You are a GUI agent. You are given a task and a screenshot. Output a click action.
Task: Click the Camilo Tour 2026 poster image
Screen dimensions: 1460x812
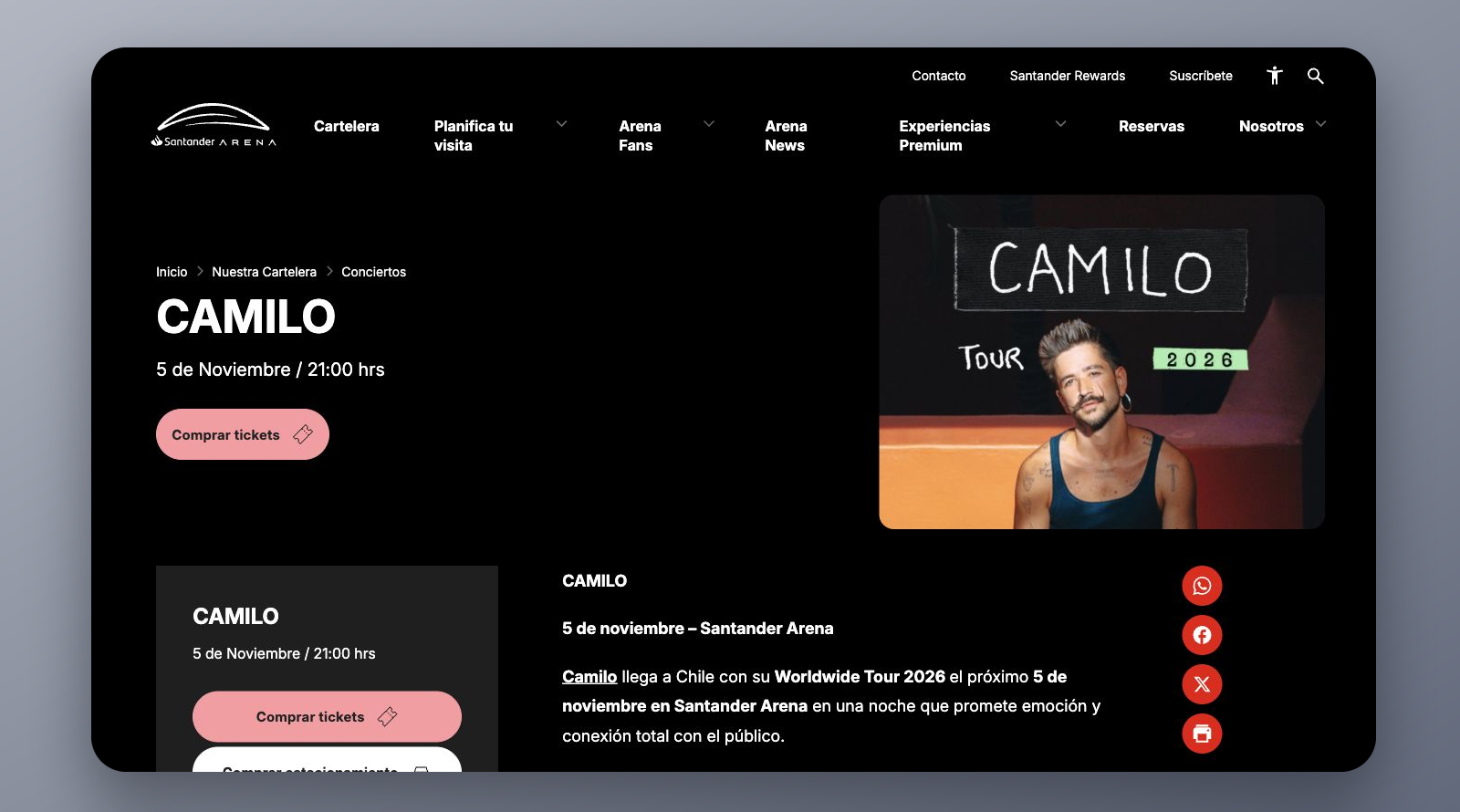(1101, 362)
